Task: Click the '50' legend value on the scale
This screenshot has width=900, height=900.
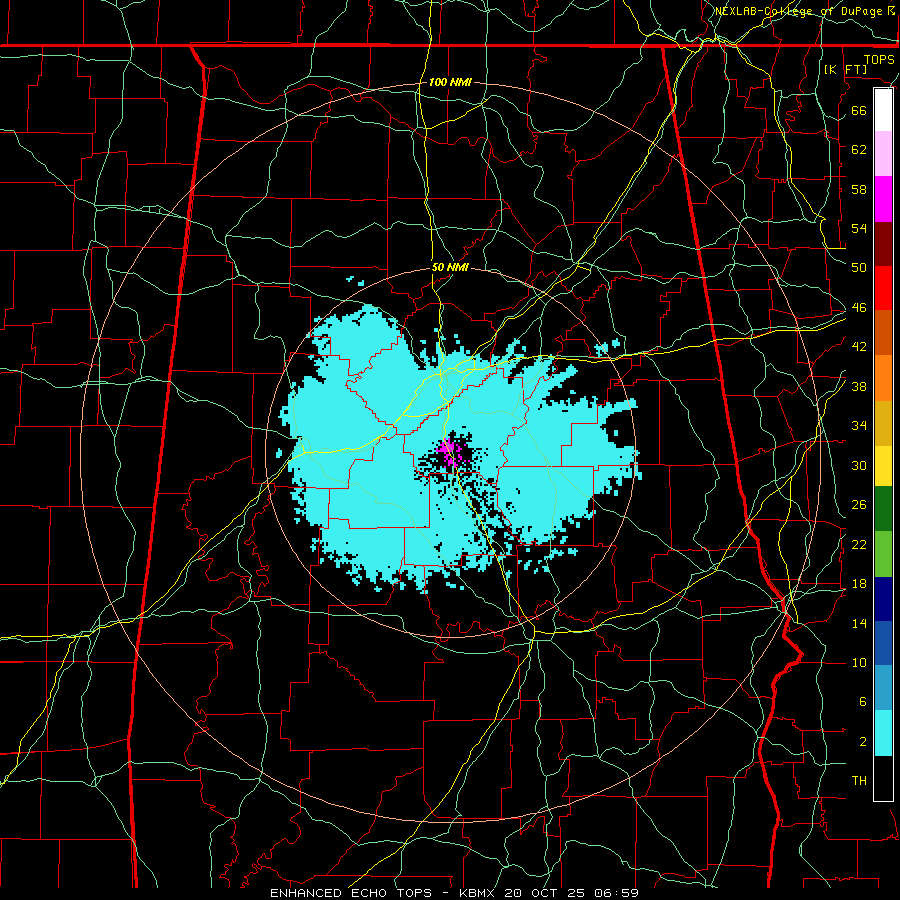Action: 859,267
